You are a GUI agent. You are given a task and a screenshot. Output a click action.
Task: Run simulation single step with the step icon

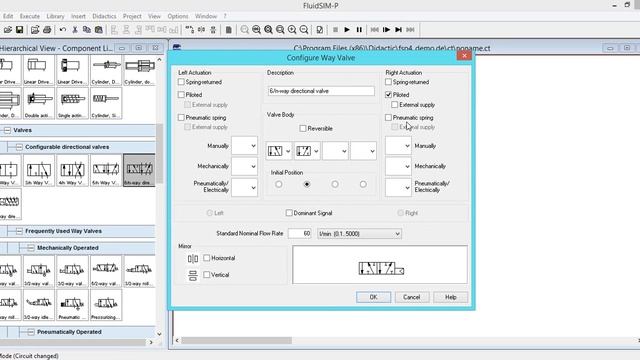pos(387,30)
